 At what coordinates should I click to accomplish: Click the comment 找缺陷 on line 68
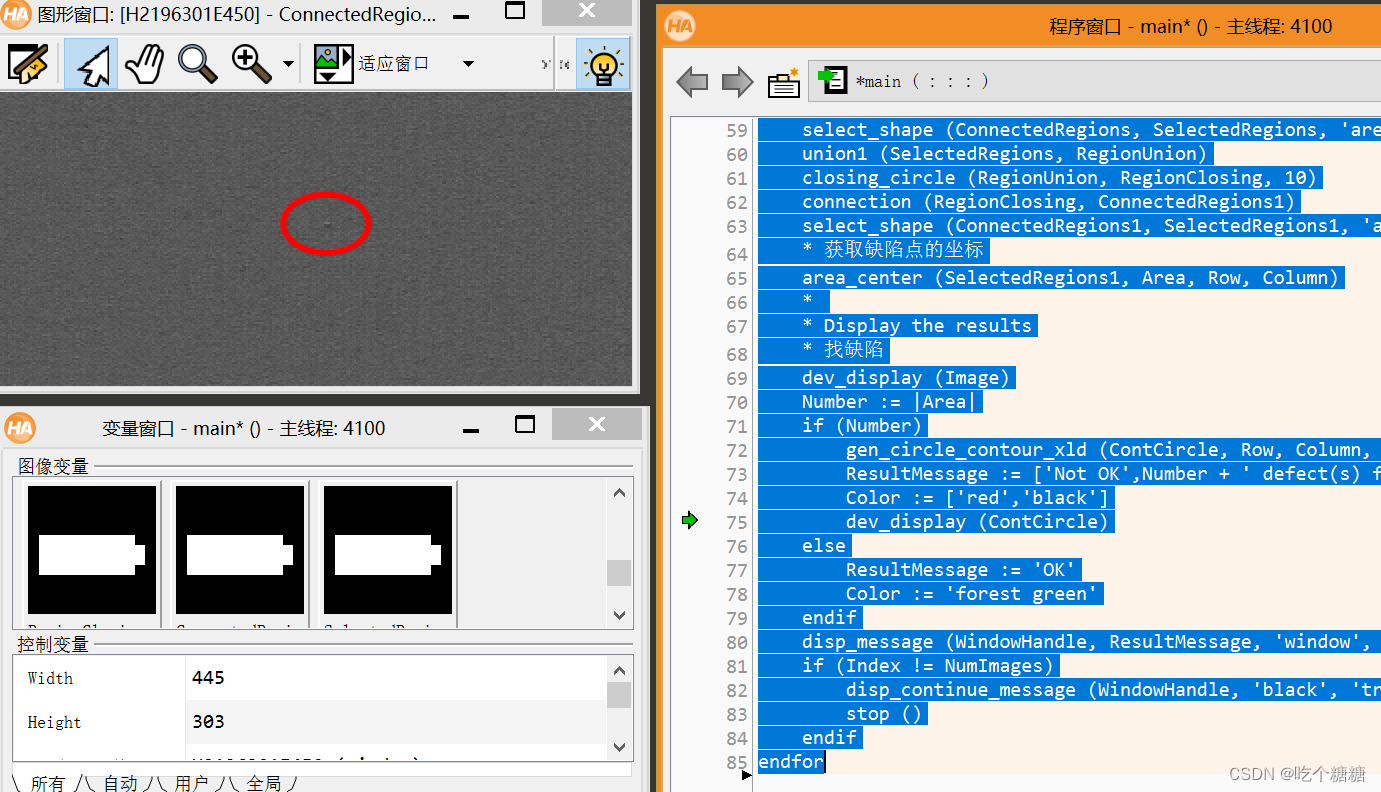point(844,350)
